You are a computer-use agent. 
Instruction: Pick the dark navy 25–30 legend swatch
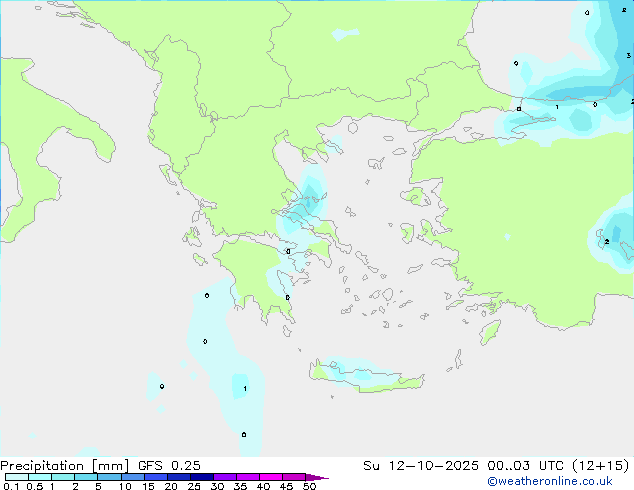(202, 477)
